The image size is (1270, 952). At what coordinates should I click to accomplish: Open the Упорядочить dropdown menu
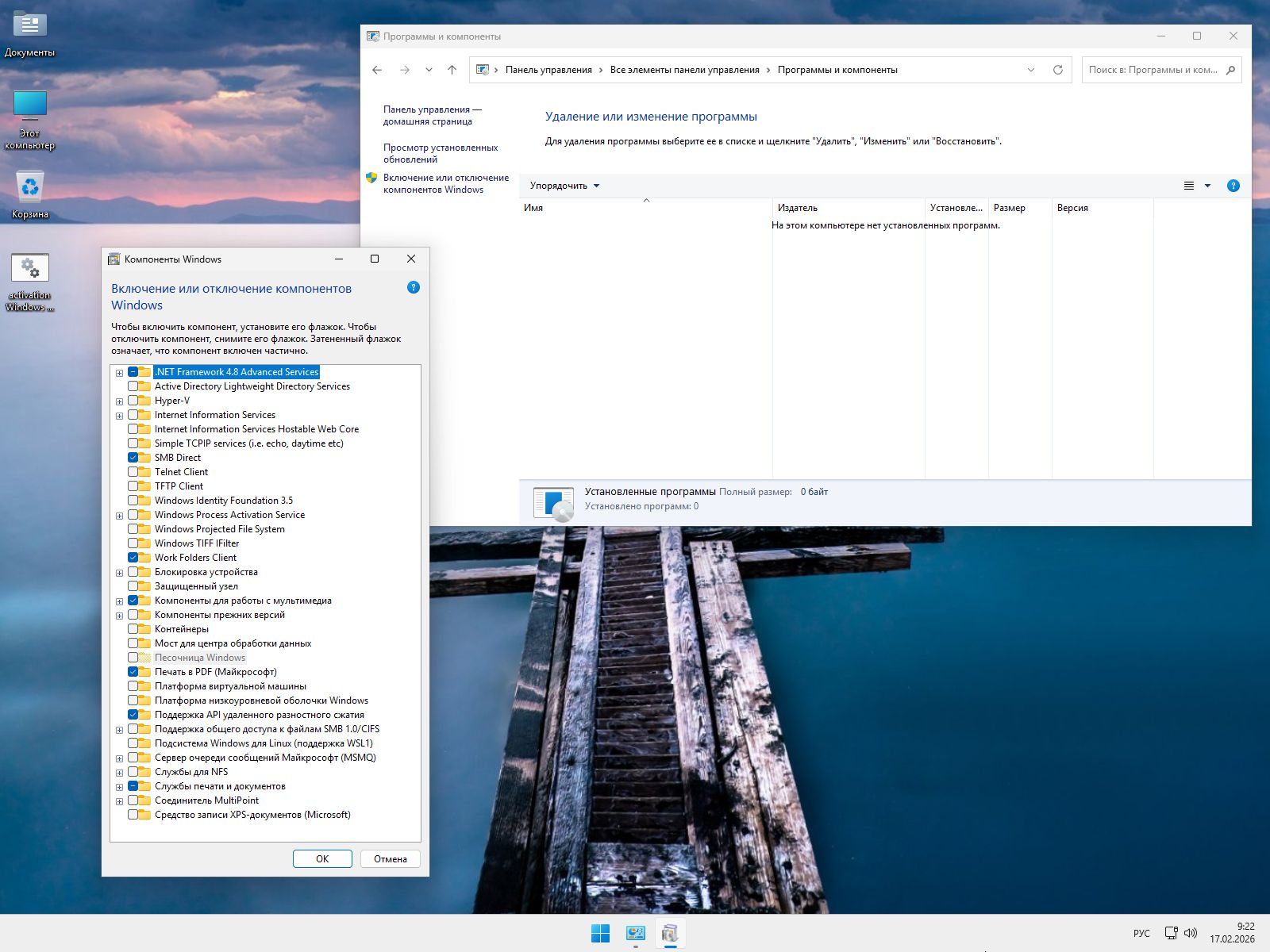[x=564, y=186]
